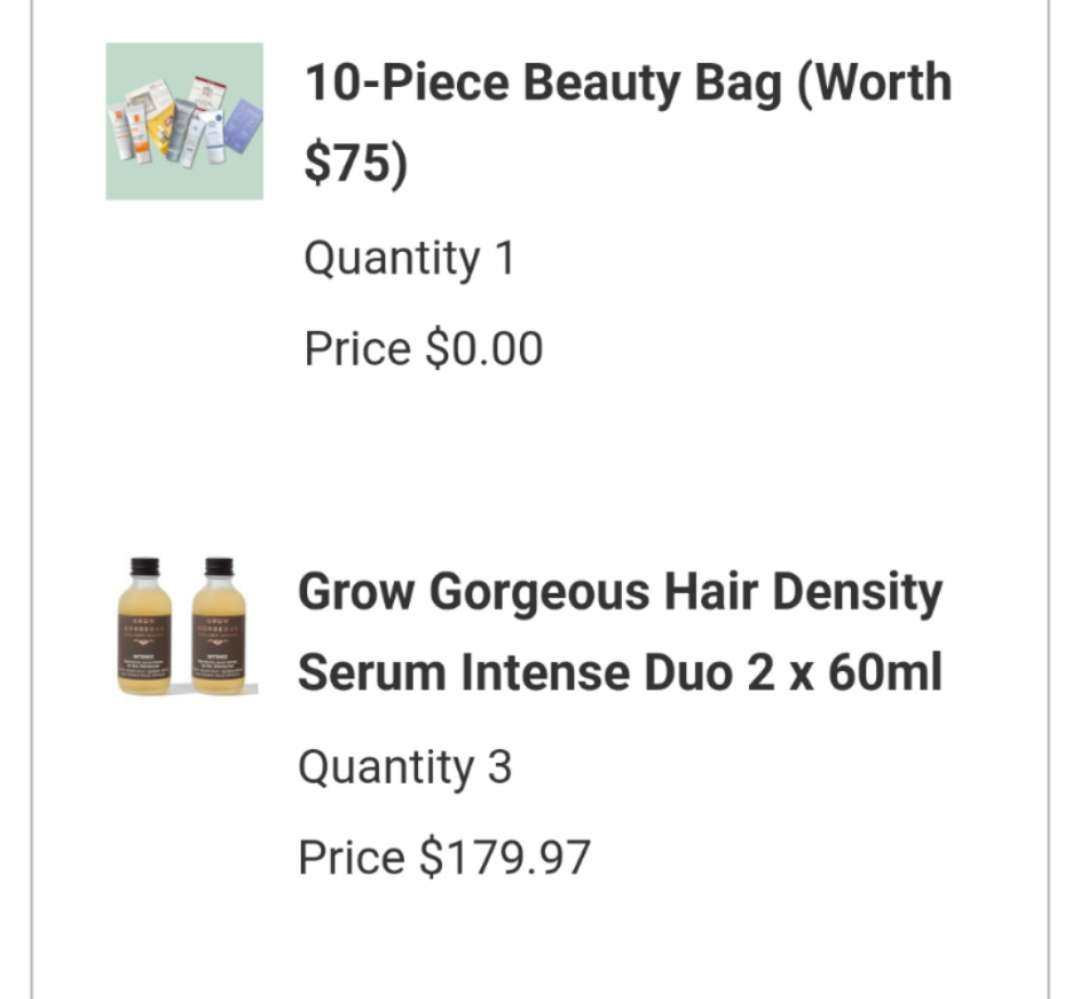This screenshot has width=1080, height=999.
Task: Open the 10-Piece Beauty Bag title link
Action: click(x=627, y=82)
